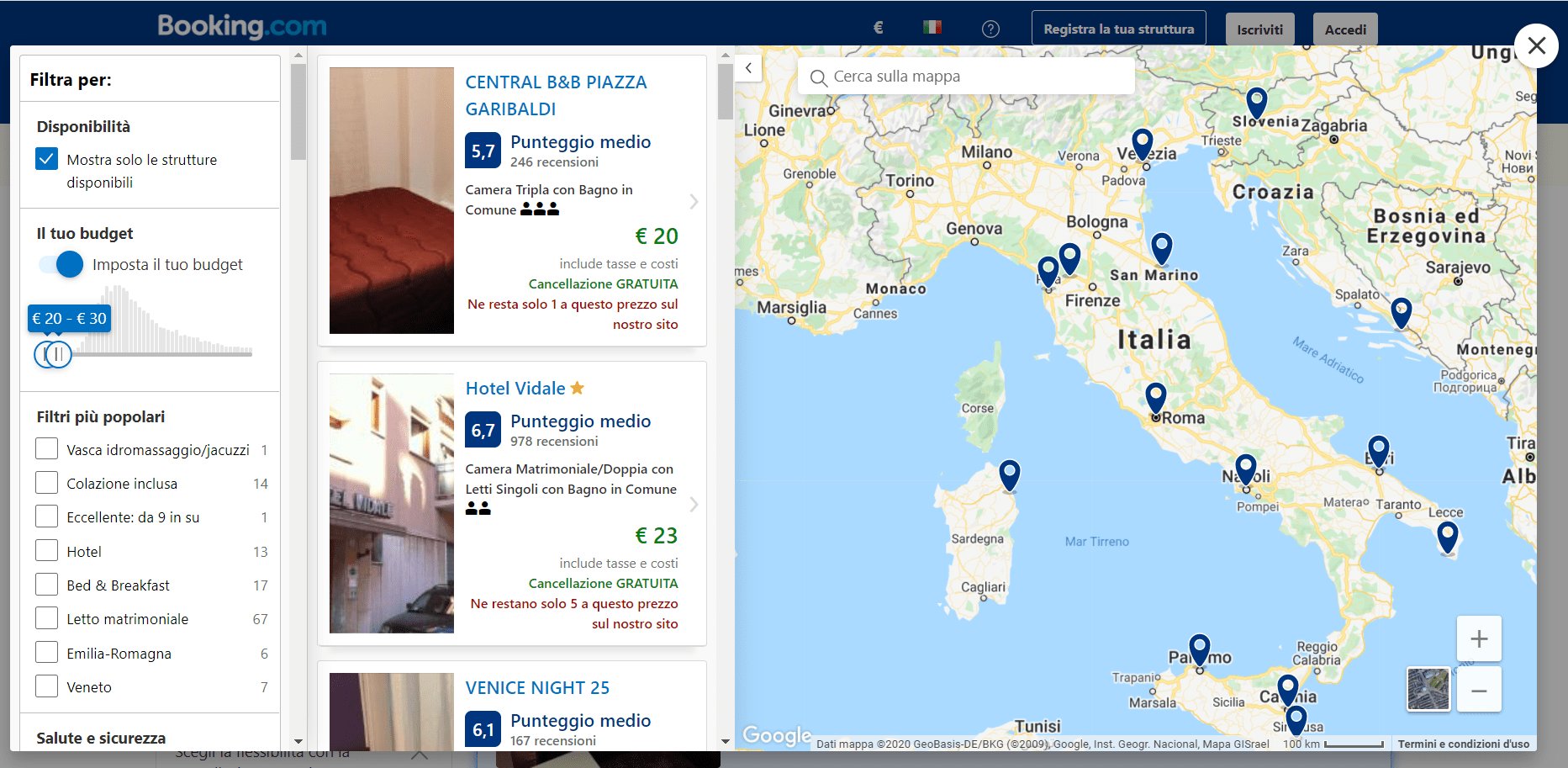This screenshot has height=768, width=1568.
Task: Click the map pin on Sardegna
Action: (x=1009, y=475)
